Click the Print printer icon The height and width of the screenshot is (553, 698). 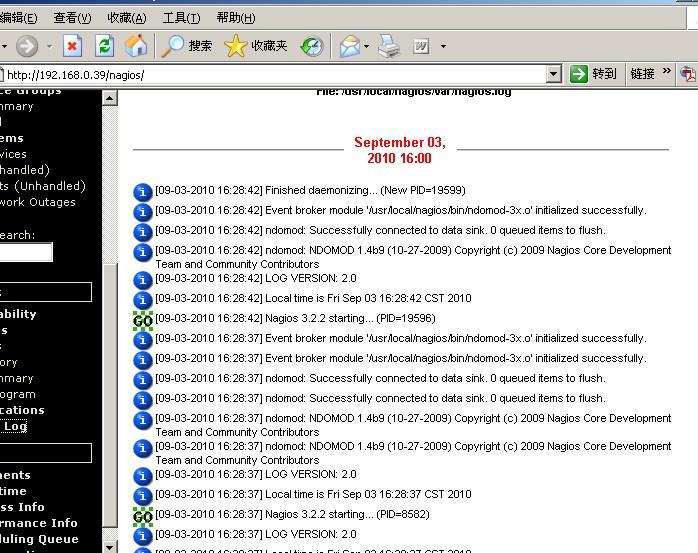point(389,46)
